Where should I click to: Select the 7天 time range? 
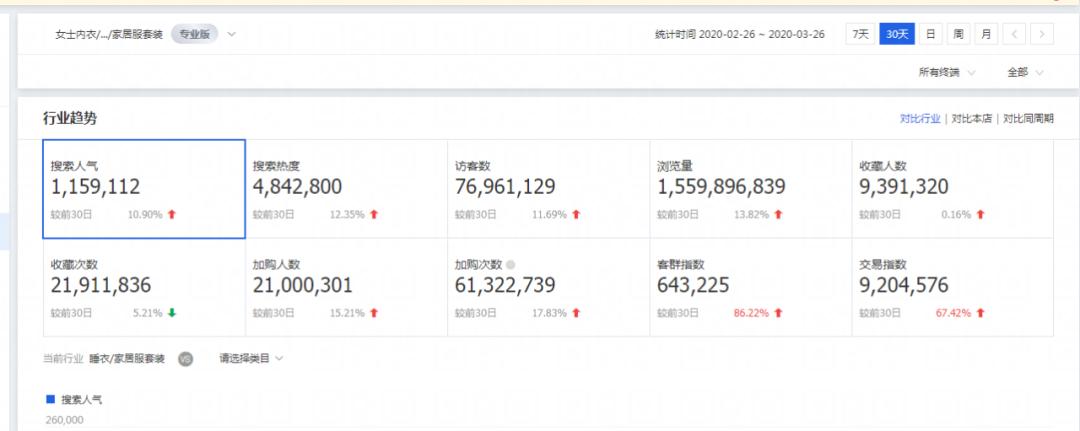[x=860, y=34]
